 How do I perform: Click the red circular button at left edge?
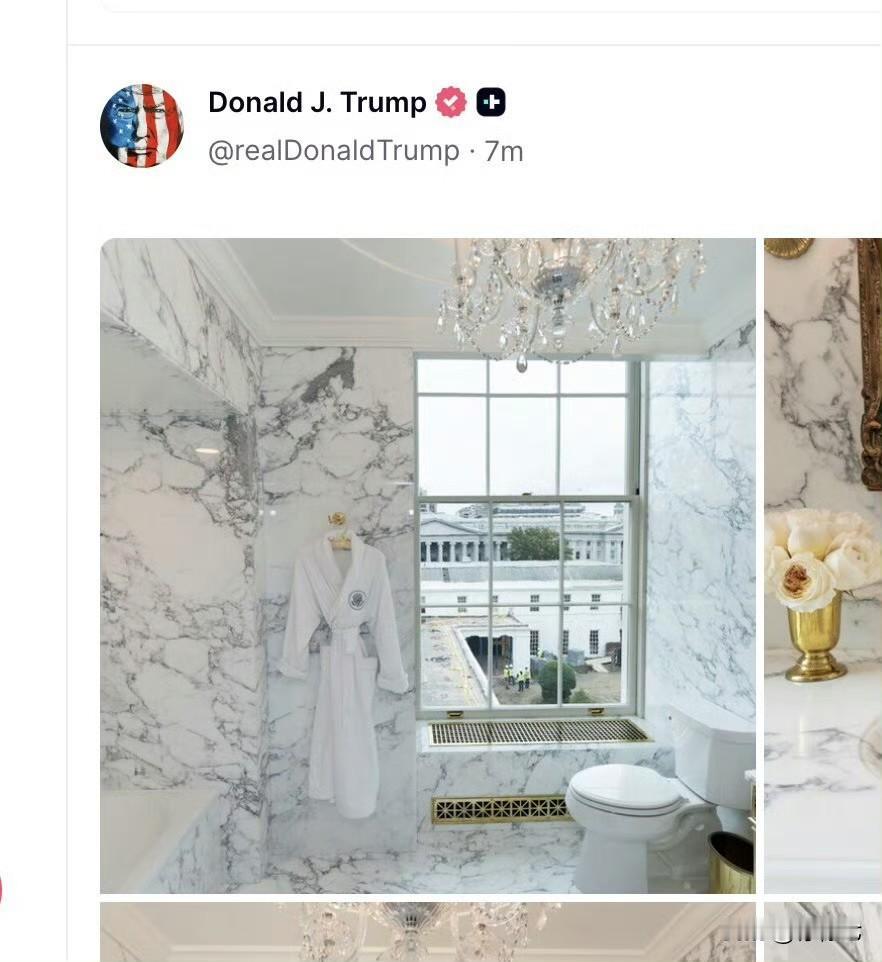(1, 891)
